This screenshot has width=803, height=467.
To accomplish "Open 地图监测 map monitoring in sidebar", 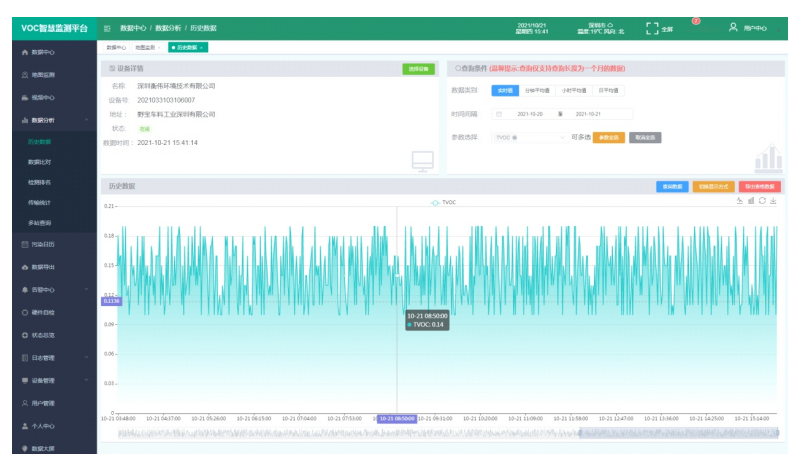I will pyautogui.click(x=54, y=75).
